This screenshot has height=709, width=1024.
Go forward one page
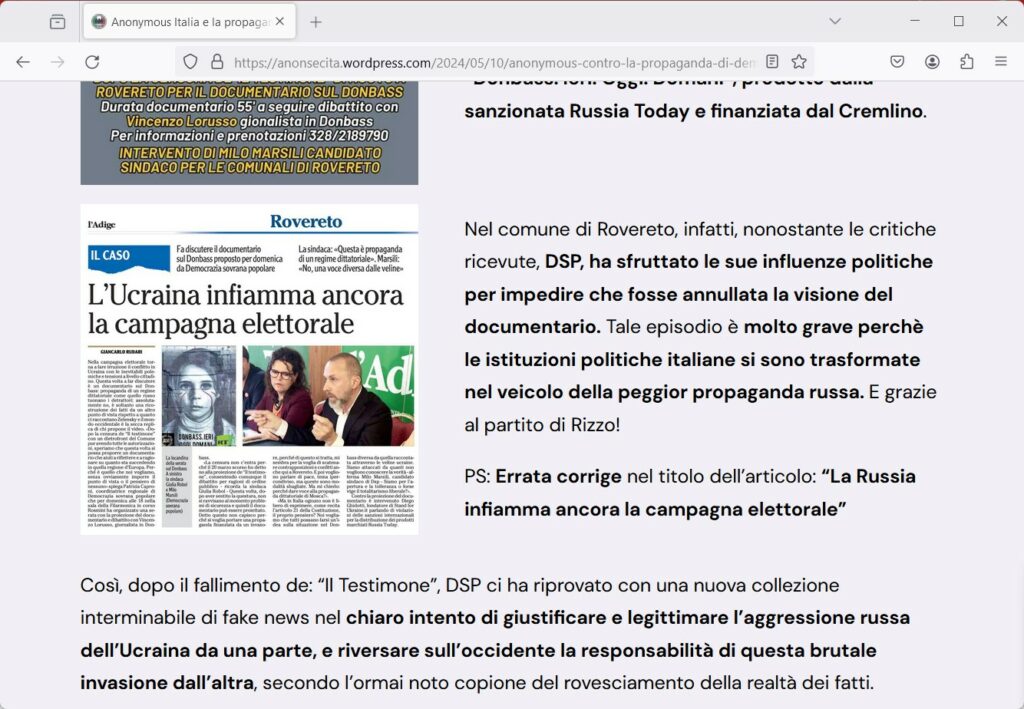57,62
